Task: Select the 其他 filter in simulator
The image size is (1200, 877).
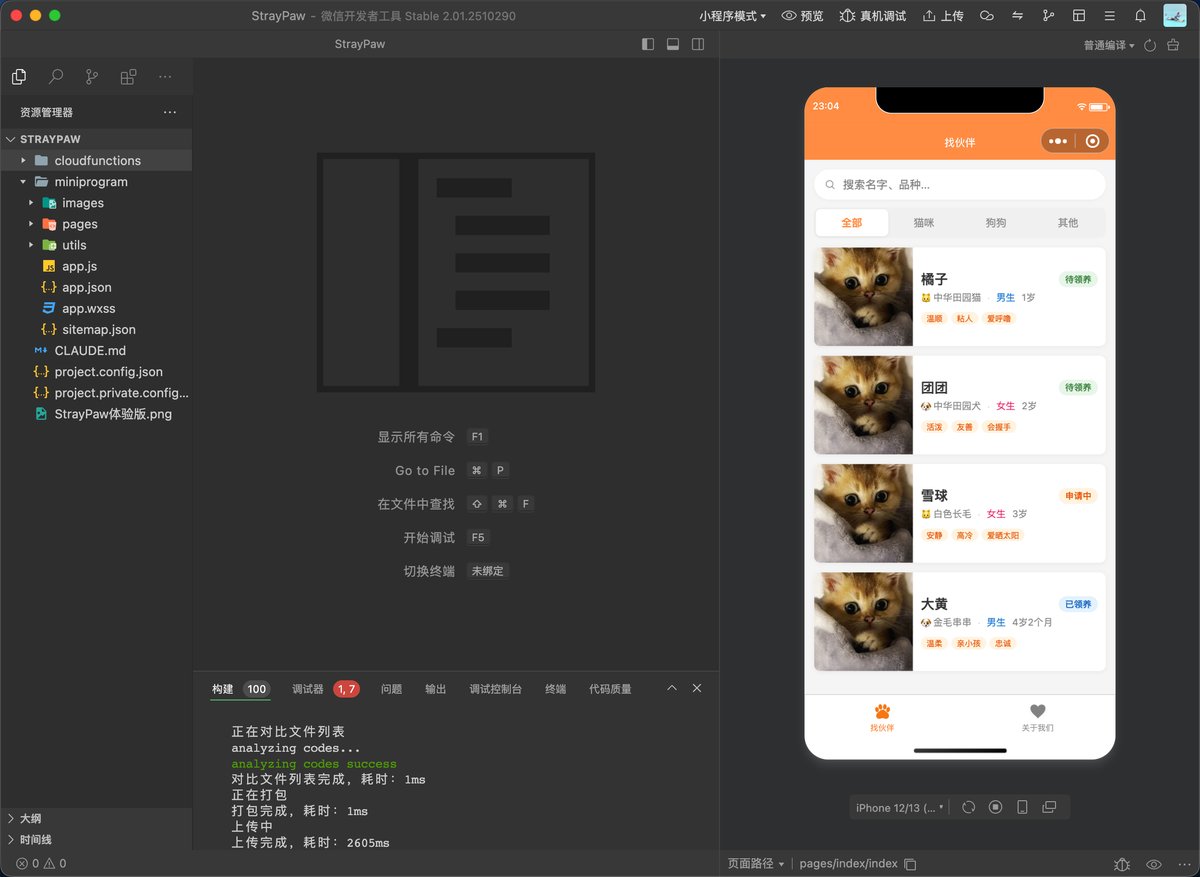Action: point(1068,223)
